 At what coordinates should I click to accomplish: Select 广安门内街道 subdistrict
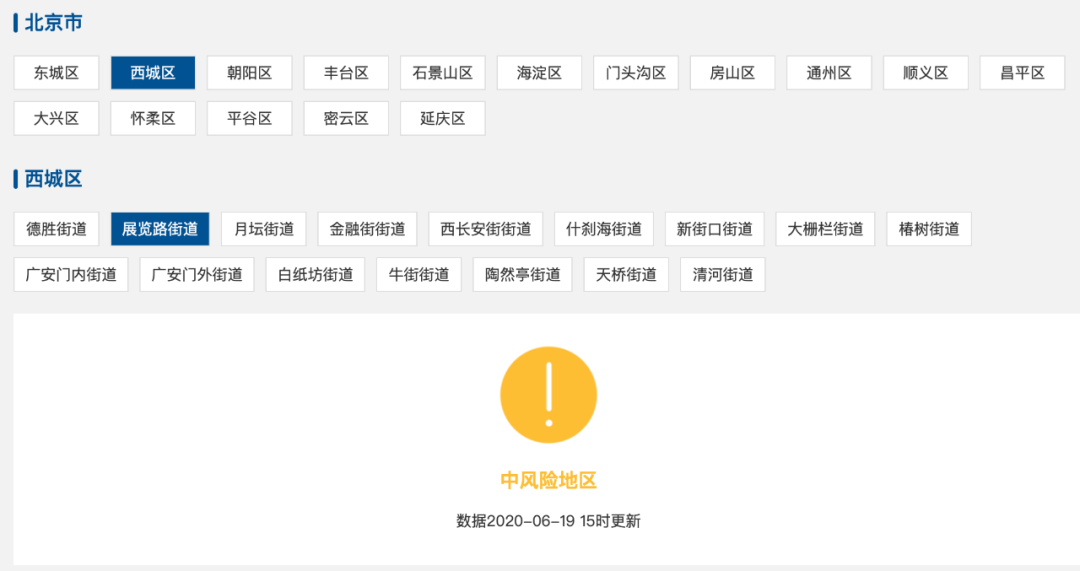click(71, 275)
